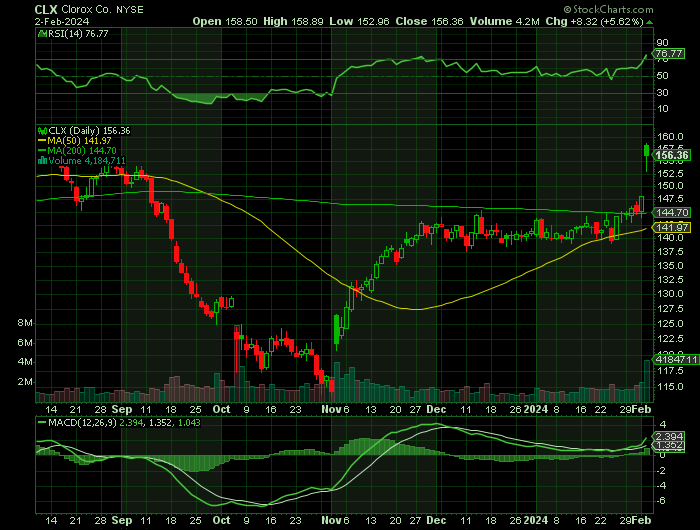This screenshot has height=530, width=700.
Task: Click the boxed 2.394 MACD axis label
Action: coord(668,436)
